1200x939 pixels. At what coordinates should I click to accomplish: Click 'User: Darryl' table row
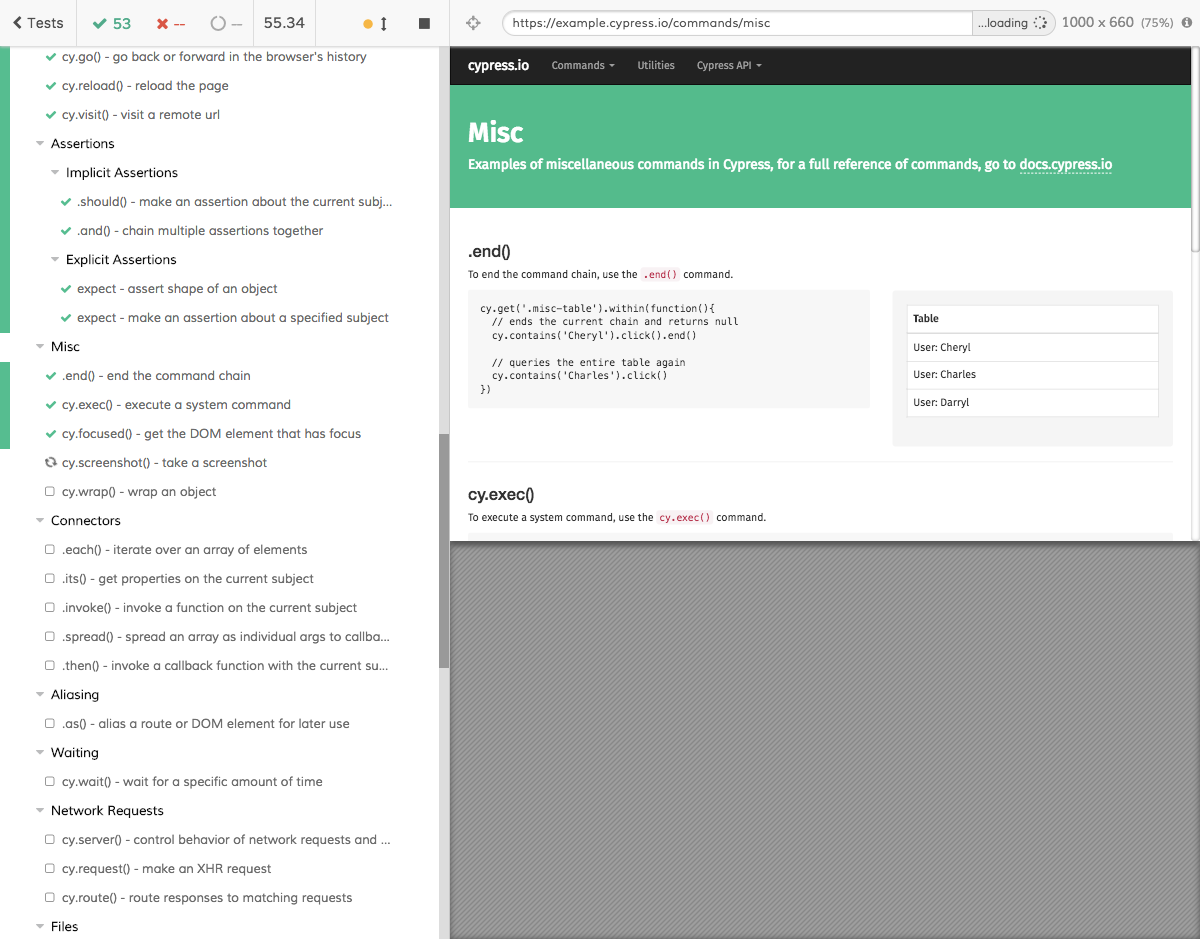pyautogui.click(x=1032, y=402)
